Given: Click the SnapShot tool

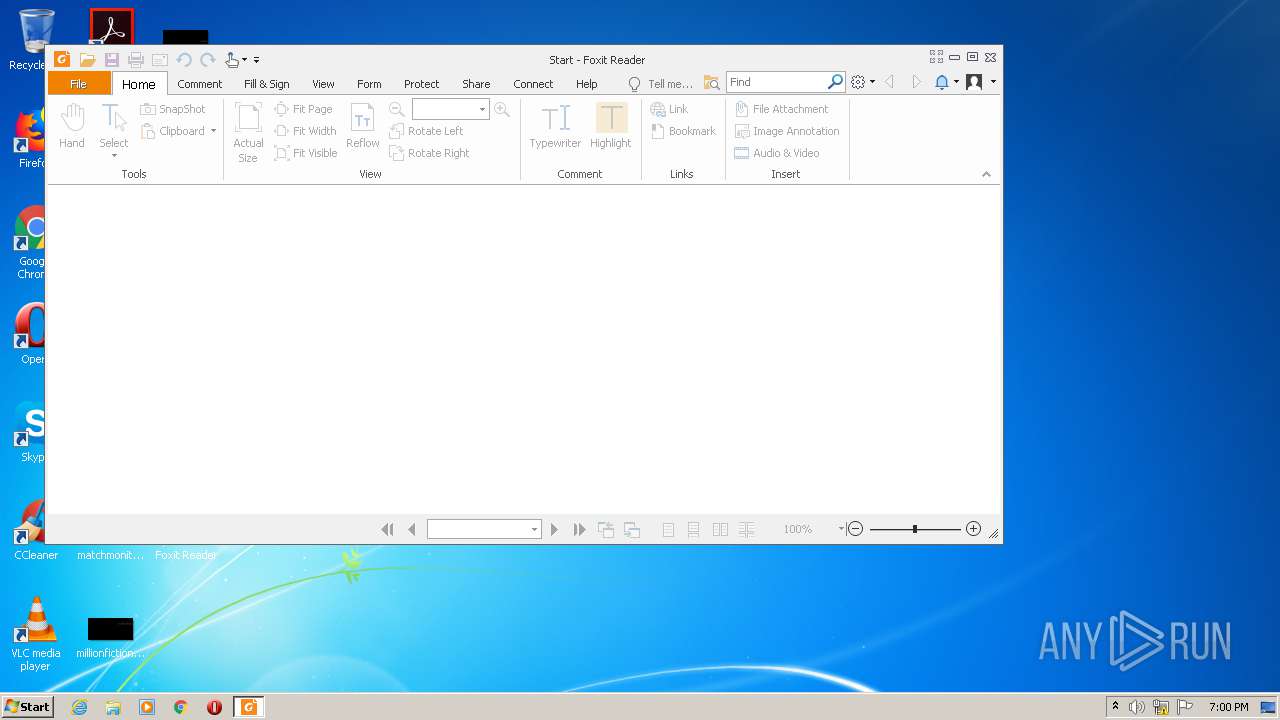Looking at the screenshot, I should click(x=173, y=109).
